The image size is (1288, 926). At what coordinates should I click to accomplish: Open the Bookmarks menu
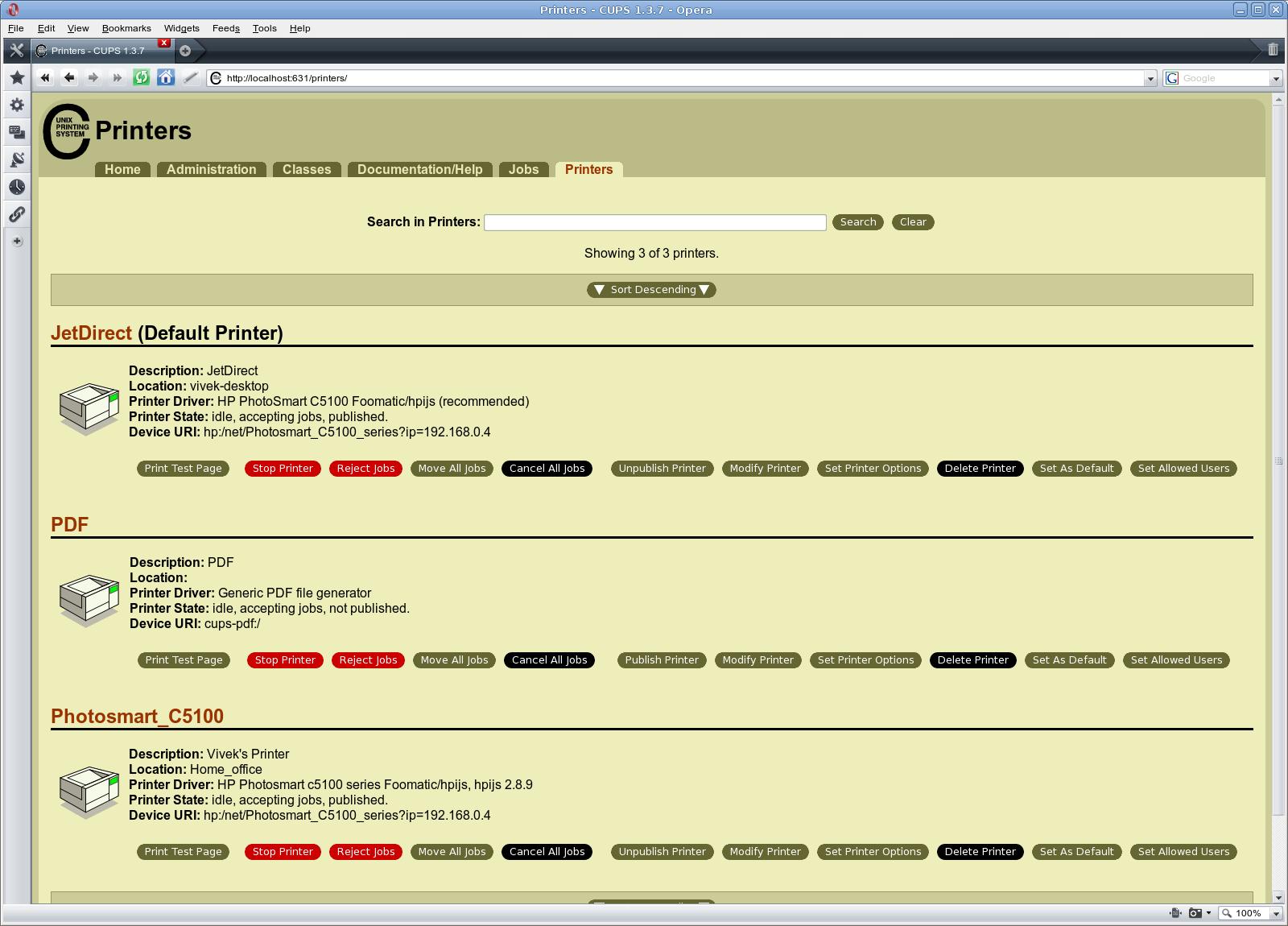[126, 28]
